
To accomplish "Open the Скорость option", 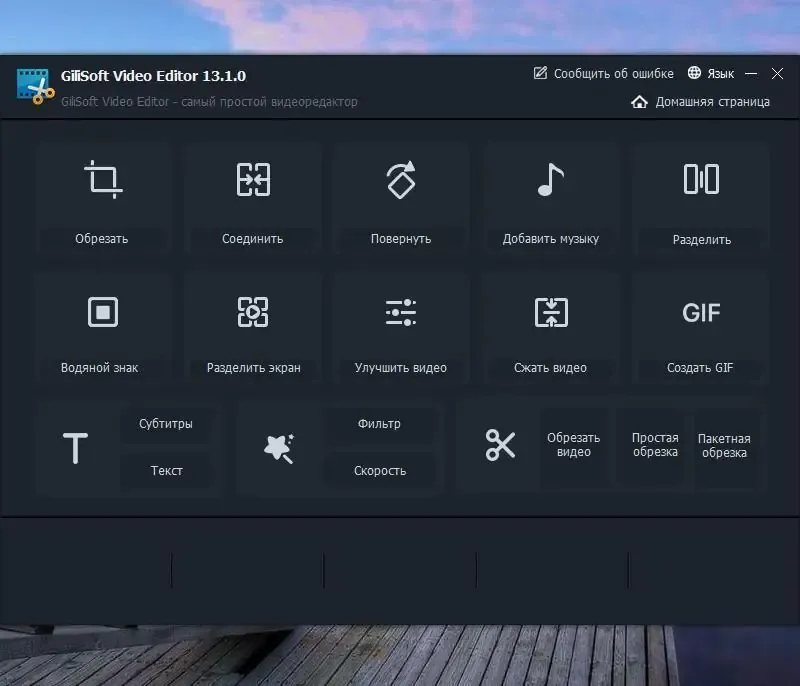I will (x=380, y=470).
